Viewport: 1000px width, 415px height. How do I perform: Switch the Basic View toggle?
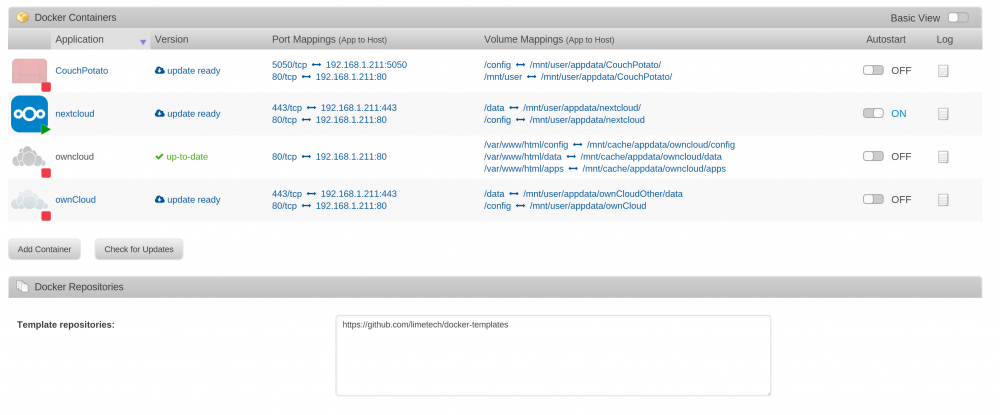[958, 17]
